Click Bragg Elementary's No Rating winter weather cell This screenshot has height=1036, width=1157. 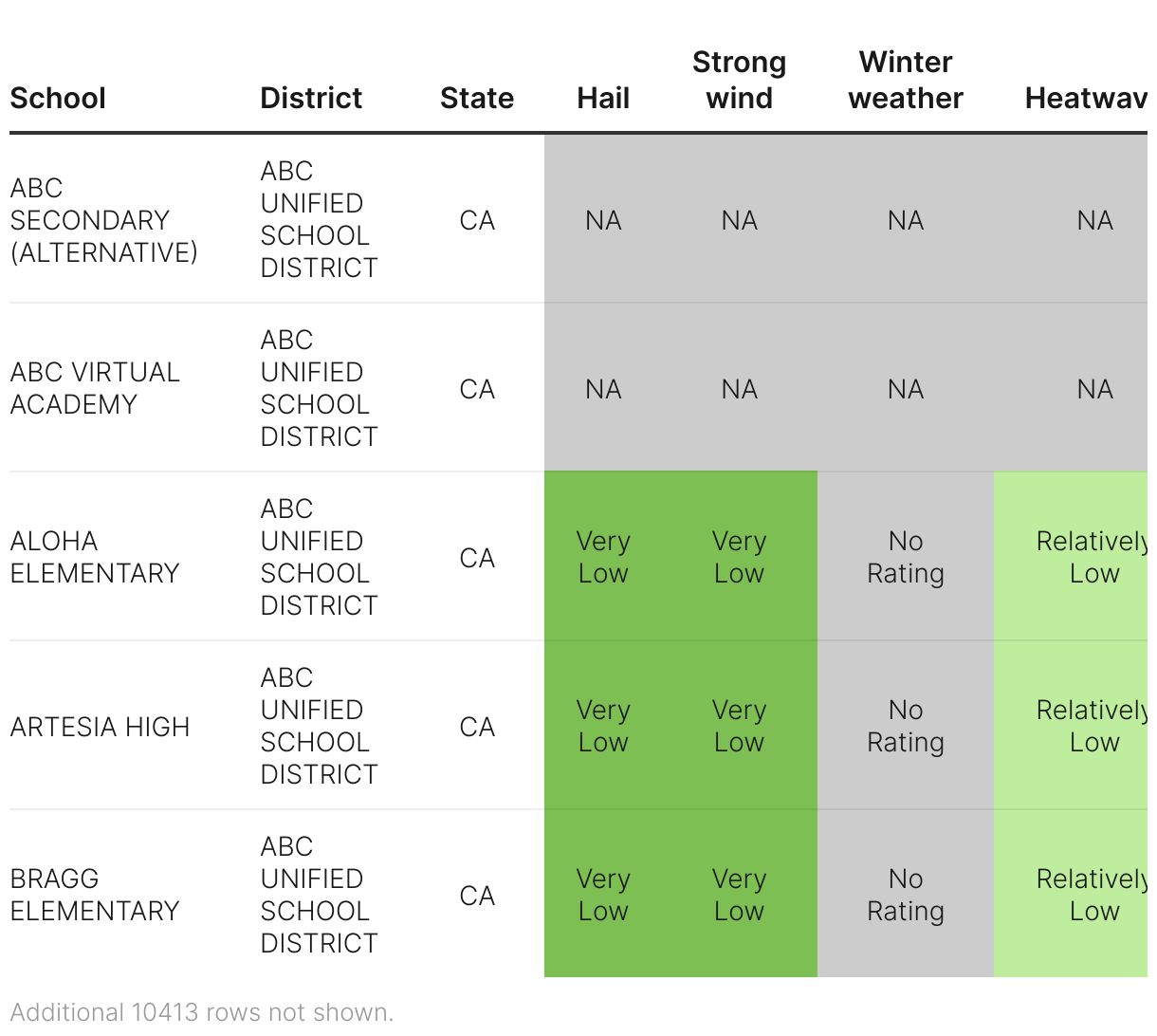(906, 895)
